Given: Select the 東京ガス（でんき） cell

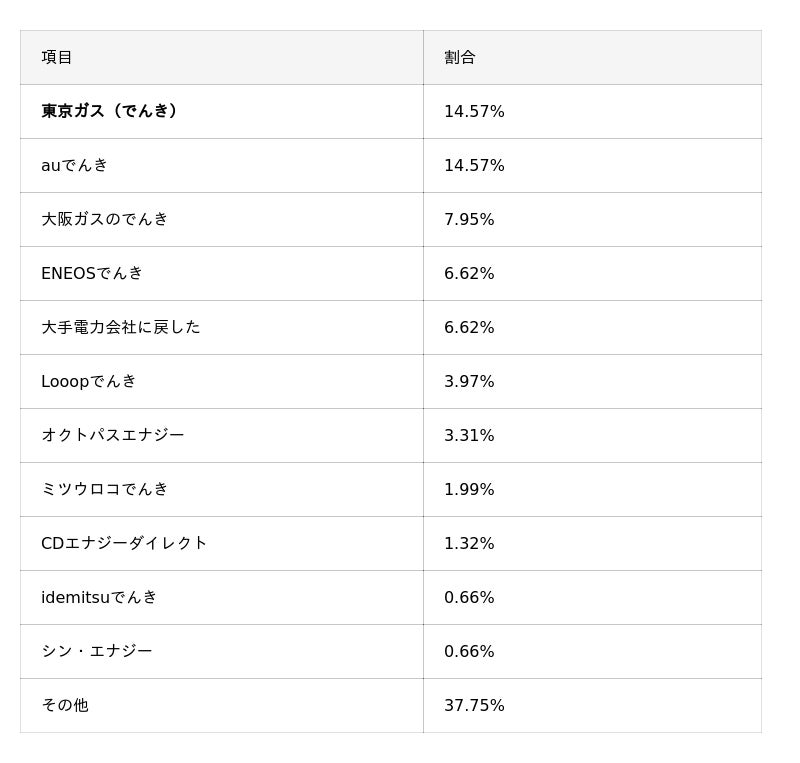Looking at the screenshot, I should pos(110,111).
